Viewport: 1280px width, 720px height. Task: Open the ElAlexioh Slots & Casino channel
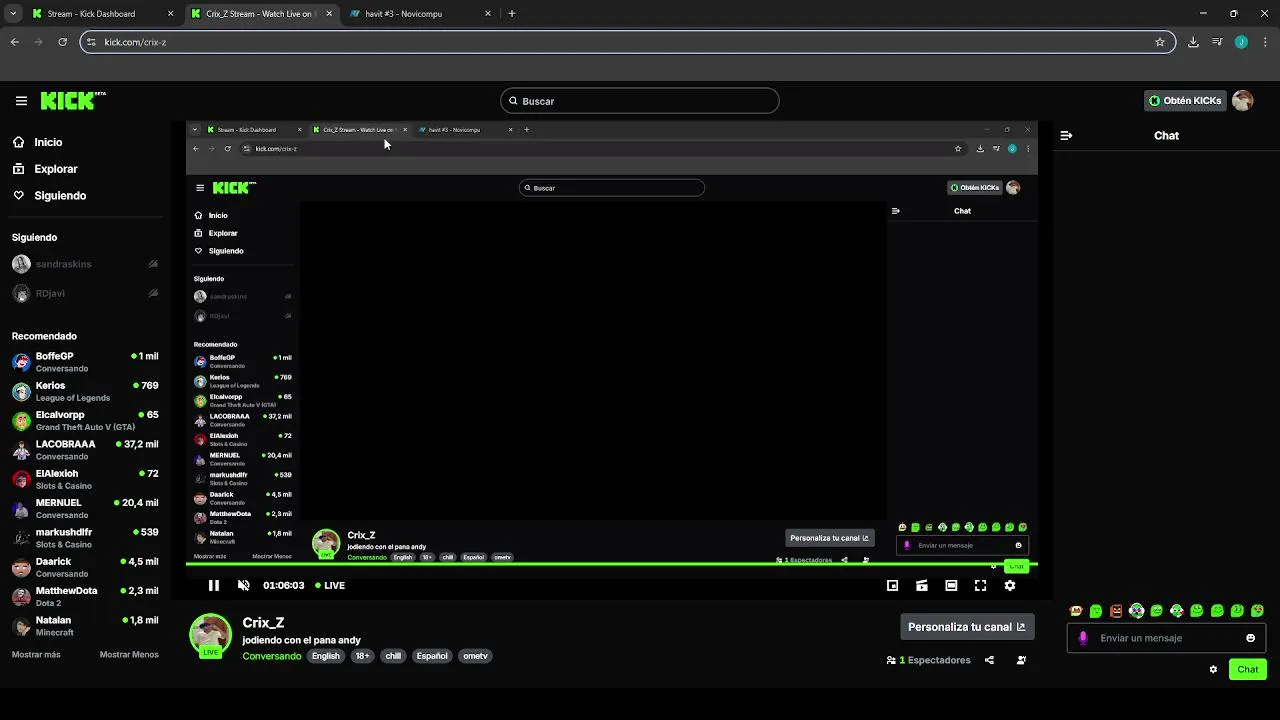pos(85,479)
